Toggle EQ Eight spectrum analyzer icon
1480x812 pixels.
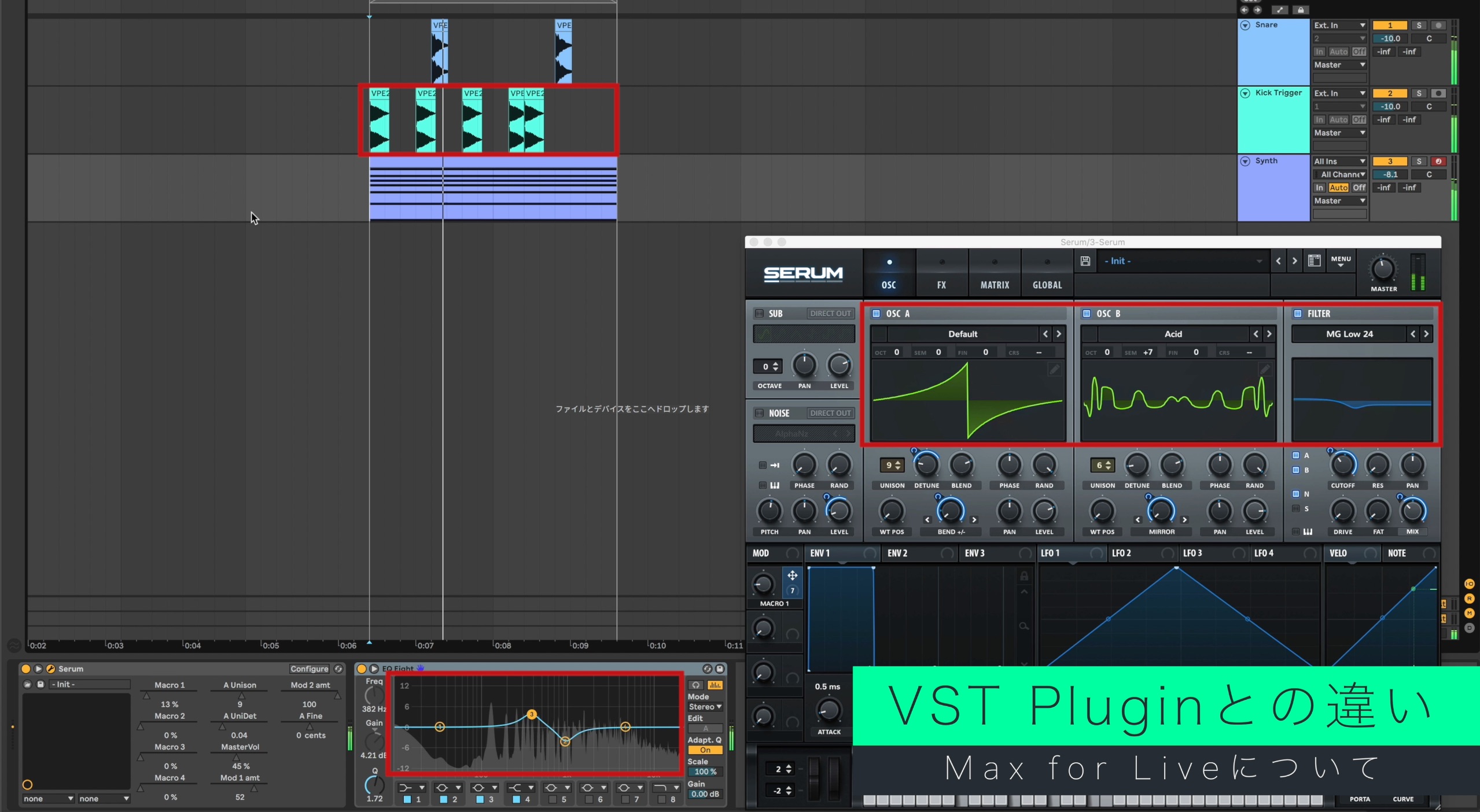(x=715, y=685)
